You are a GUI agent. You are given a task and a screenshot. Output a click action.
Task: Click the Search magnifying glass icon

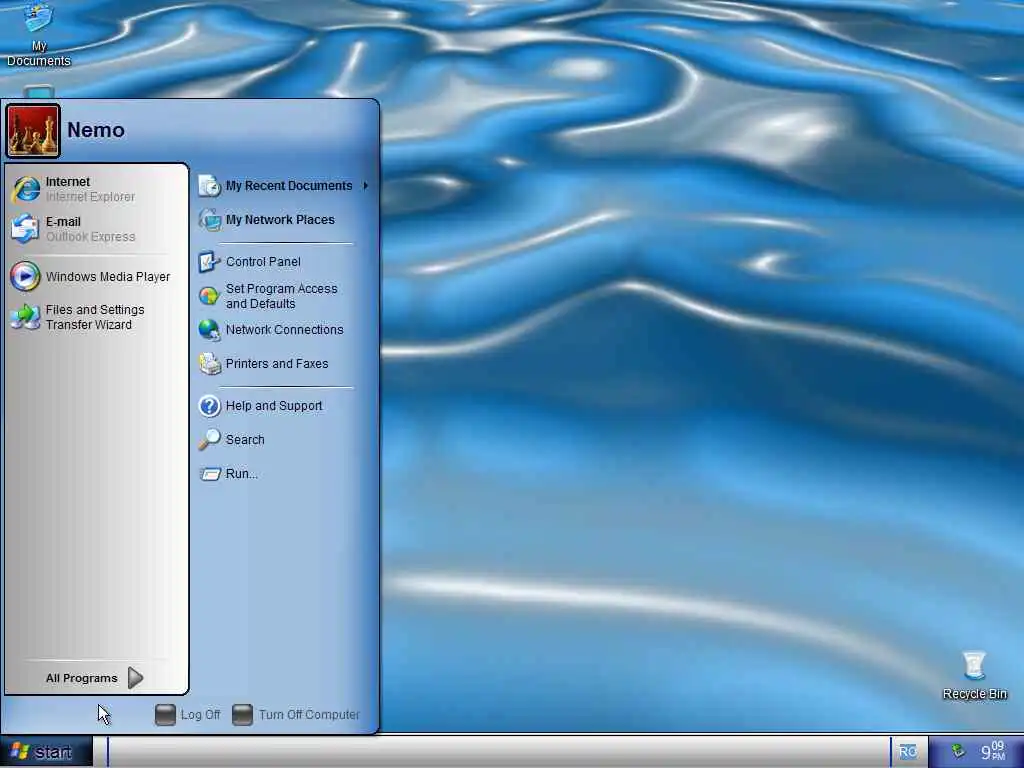pyautogui.click(x=210, y=440)
